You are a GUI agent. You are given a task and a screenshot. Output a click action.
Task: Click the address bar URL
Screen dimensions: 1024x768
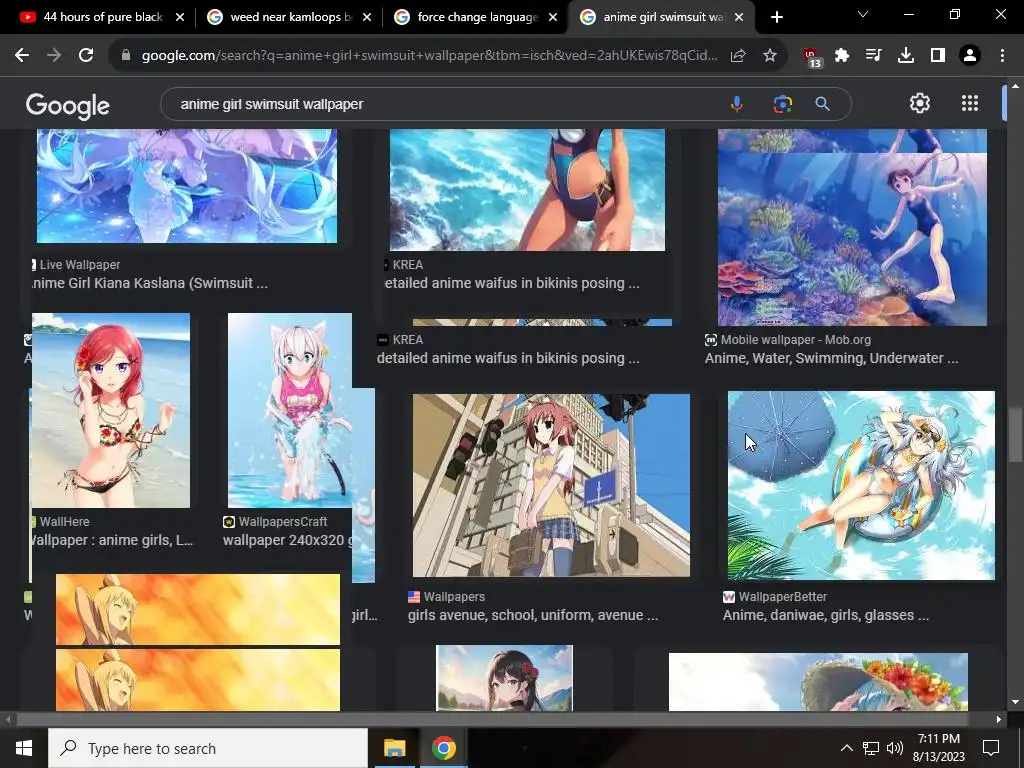pos(429,56)
